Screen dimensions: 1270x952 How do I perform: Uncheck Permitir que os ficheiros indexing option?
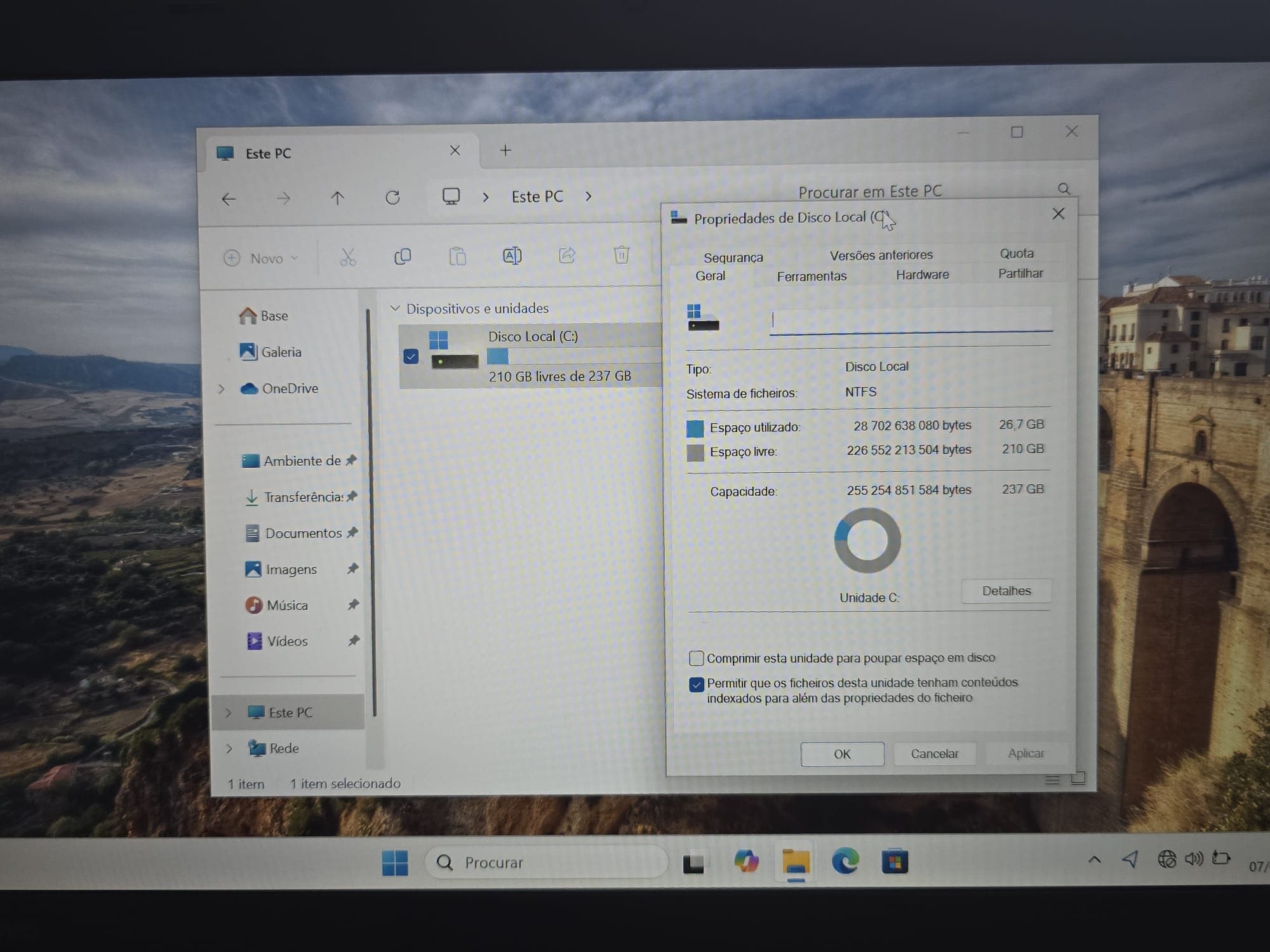click(697, 684)
